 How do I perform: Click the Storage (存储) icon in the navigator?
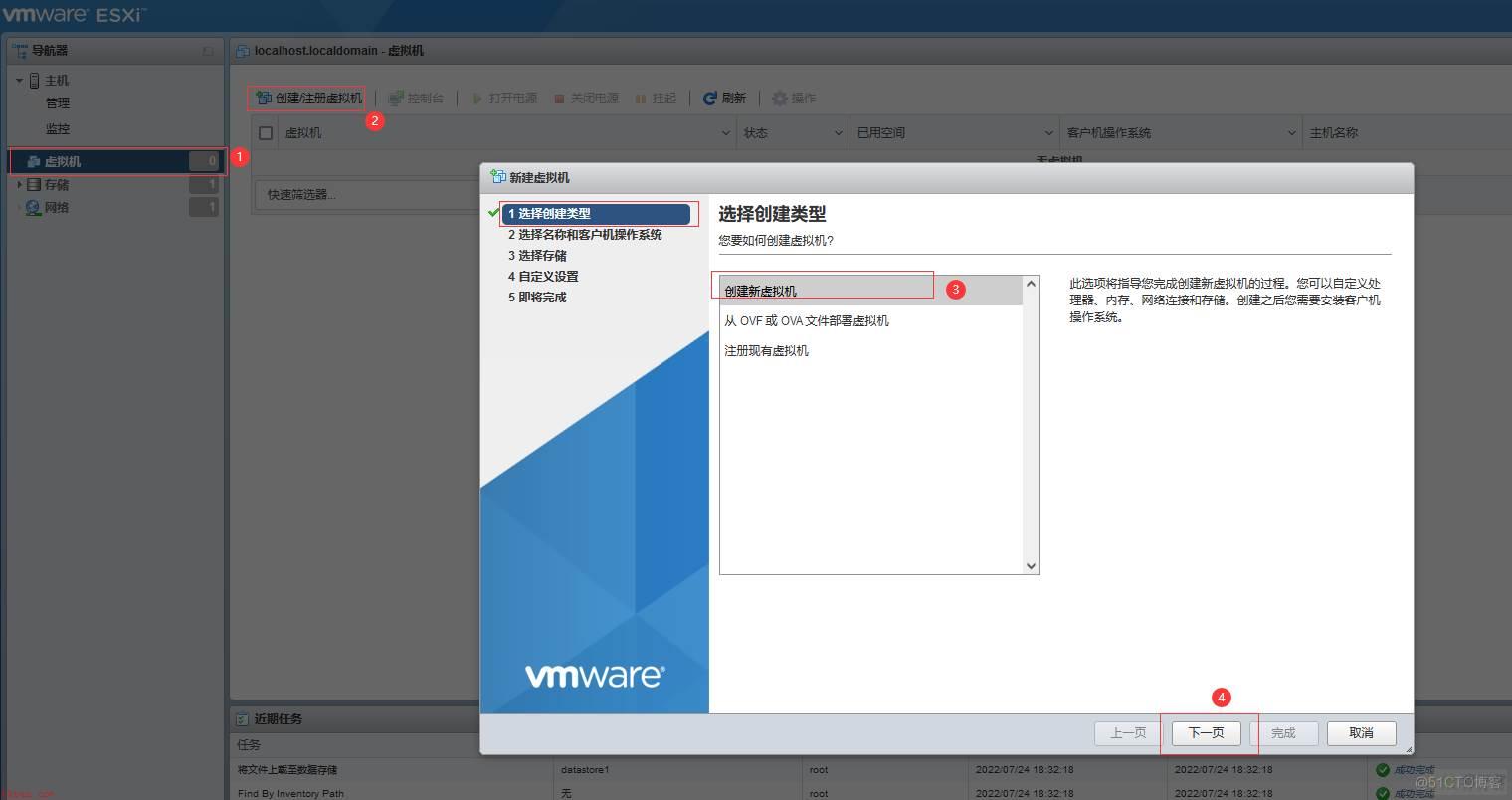34,184
